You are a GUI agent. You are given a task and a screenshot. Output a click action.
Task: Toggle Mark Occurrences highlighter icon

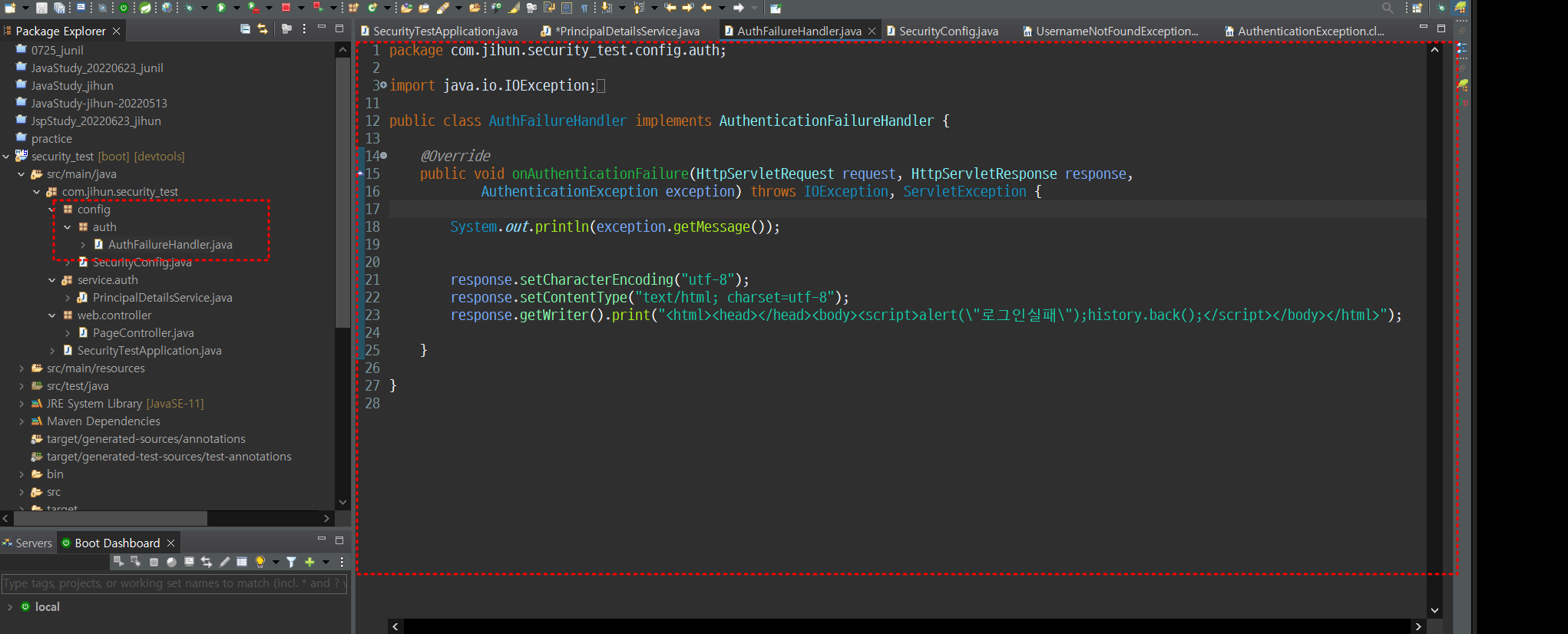pyautogui.click(x=514, y=8)
